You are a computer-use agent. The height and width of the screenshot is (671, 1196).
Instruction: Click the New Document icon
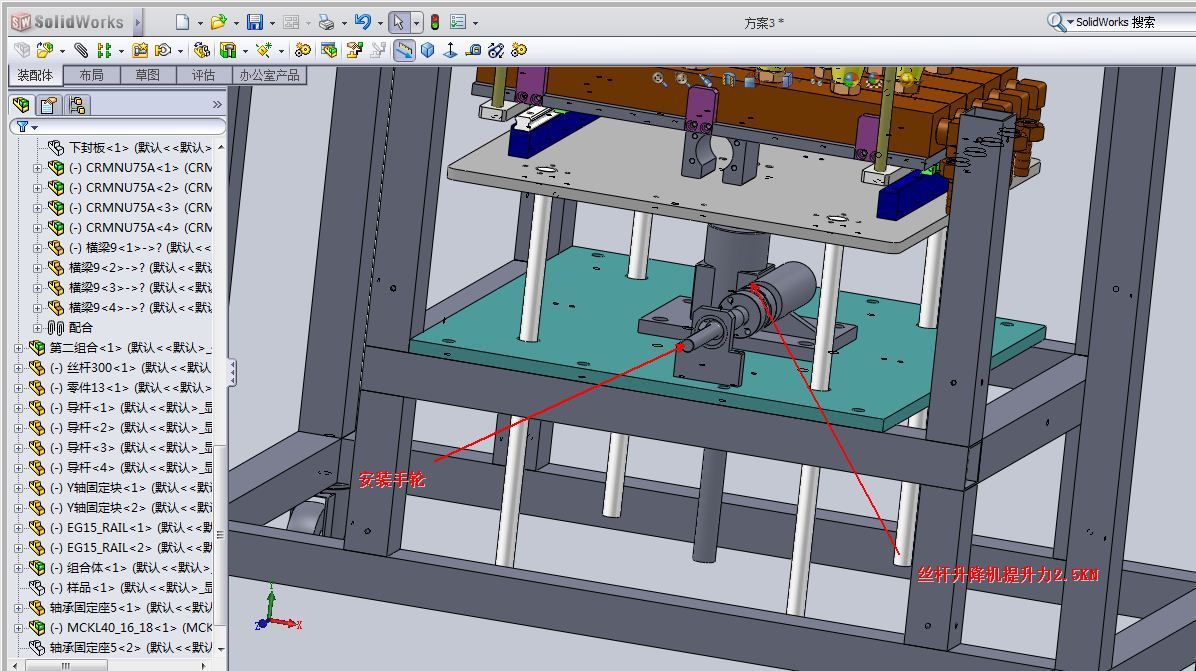click(182, 22)
